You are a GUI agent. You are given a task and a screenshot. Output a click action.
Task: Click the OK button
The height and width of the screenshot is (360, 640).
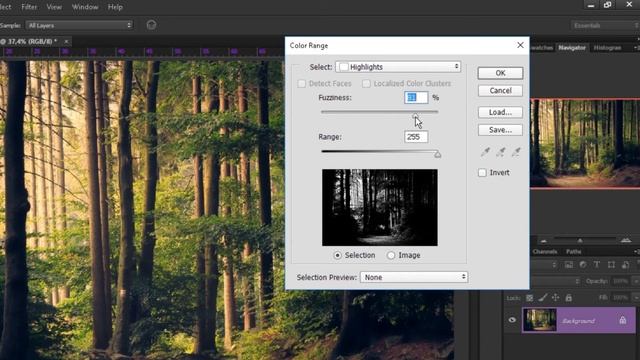tap(500, 73)
